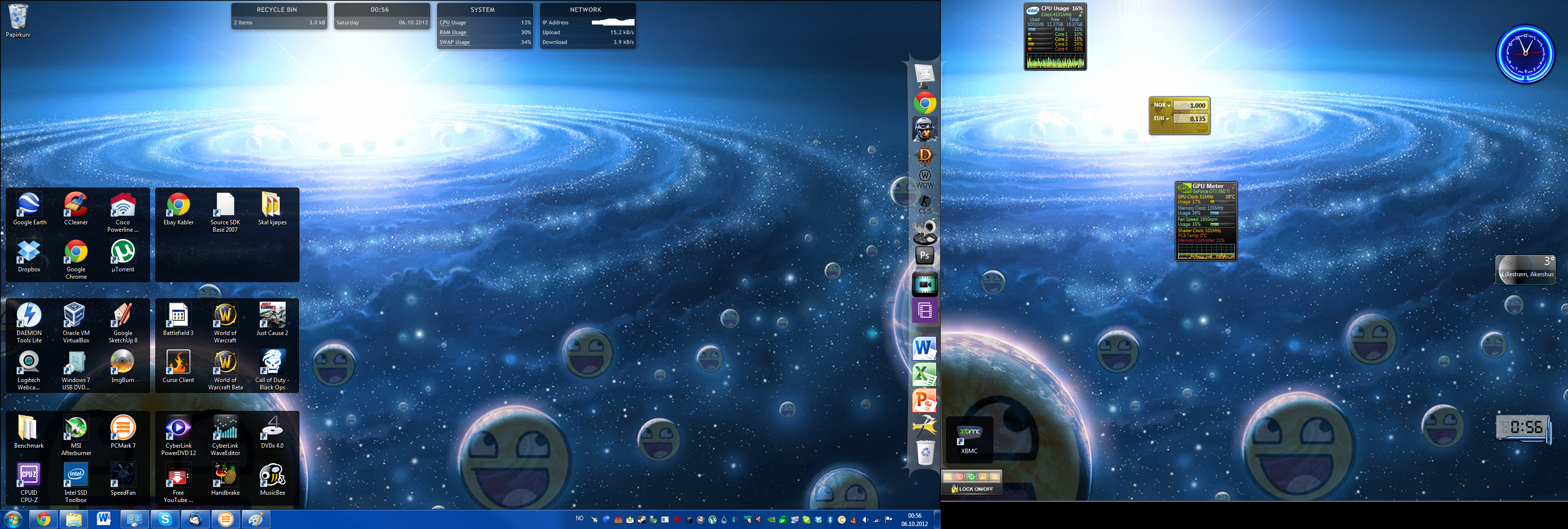Open the Windows Start menu

coord(13,519)
